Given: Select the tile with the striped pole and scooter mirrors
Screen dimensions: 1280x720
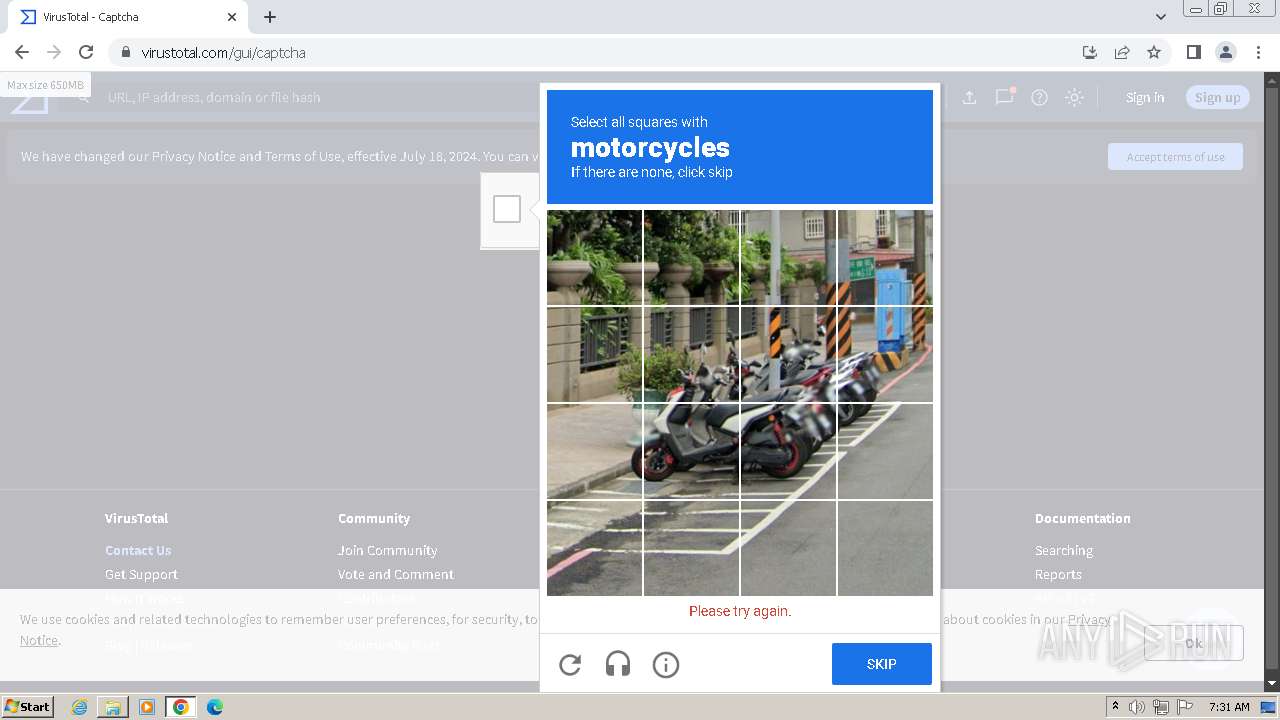Looking at the screenshot, I should 788,354.
